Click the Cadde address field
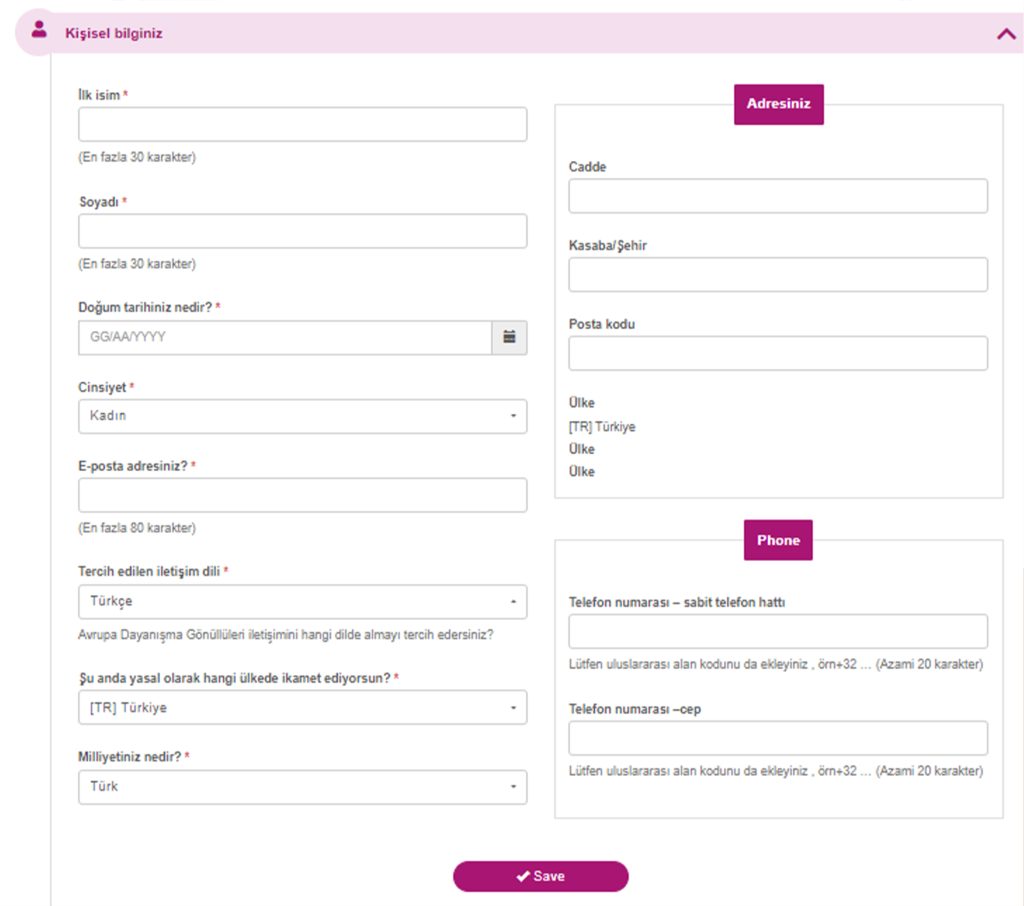Image resolution: width=1024 pixels, height=906 pixels. [778, 196]
